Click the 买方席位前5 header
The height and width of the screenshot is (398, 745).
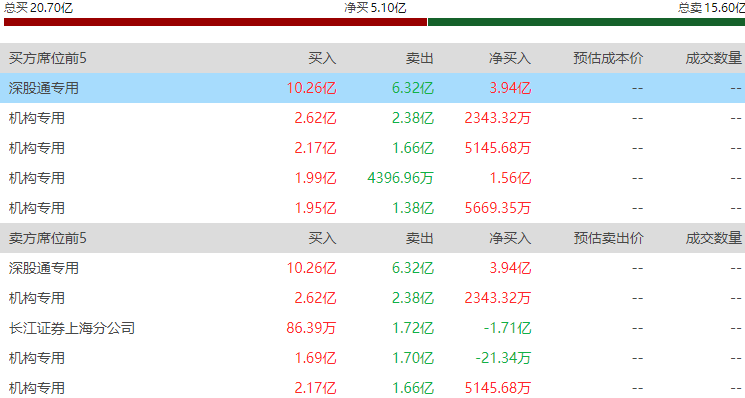point(48,58)
